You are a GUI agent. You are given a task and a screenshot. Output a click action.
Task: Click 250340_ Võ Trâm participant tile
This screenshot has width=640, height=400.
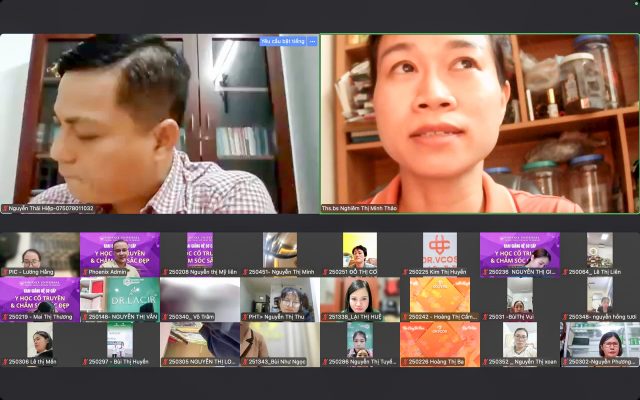(x=199, y=295)
